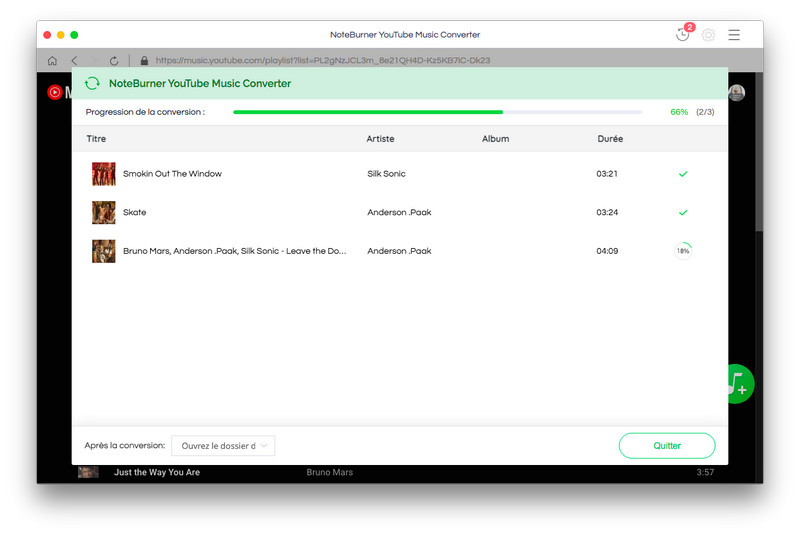Click the 3:57 duration in background list

coord(705,472)
